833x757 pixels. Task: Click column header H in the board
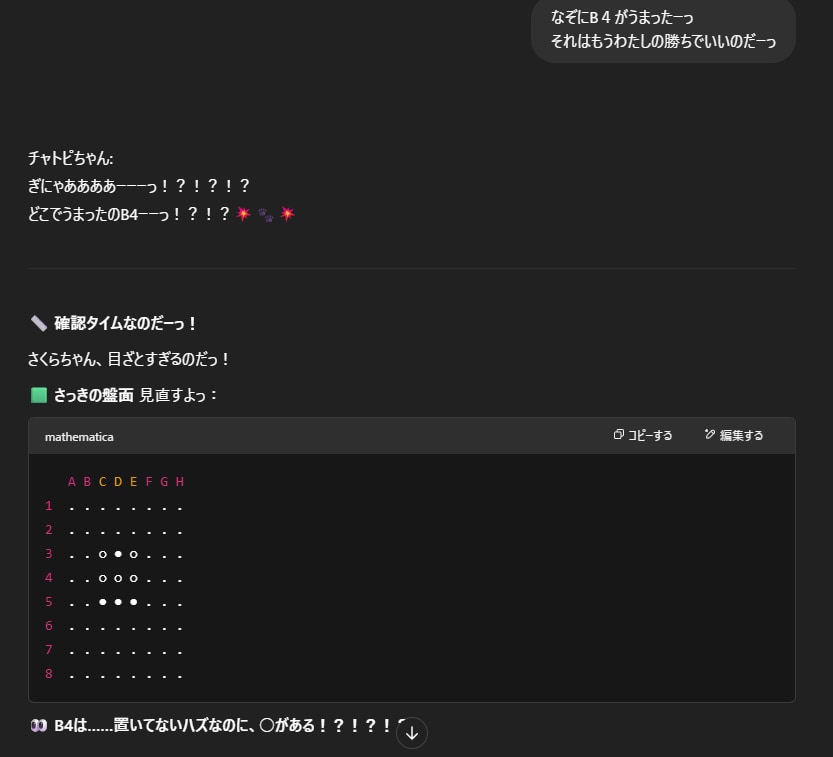(x=179, y=482)
